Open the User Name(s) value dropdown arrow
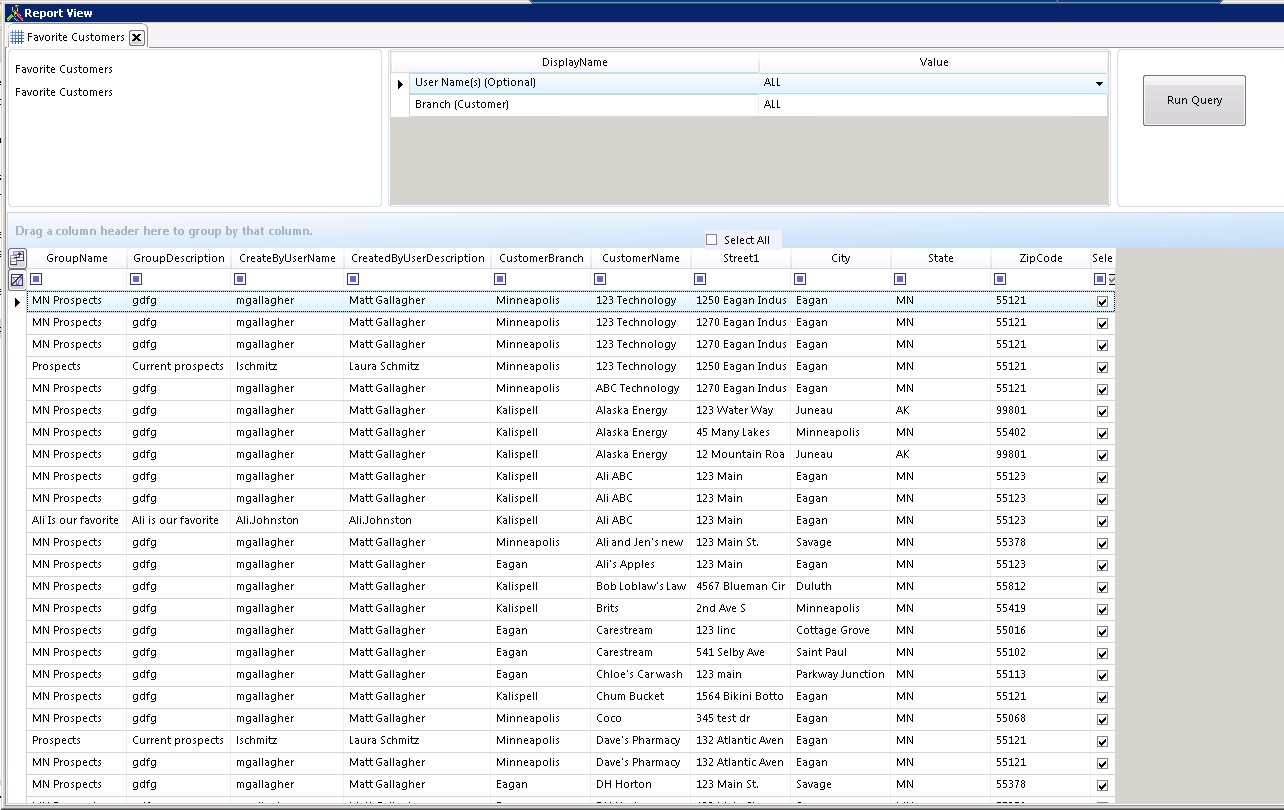 click(1099, 84)
